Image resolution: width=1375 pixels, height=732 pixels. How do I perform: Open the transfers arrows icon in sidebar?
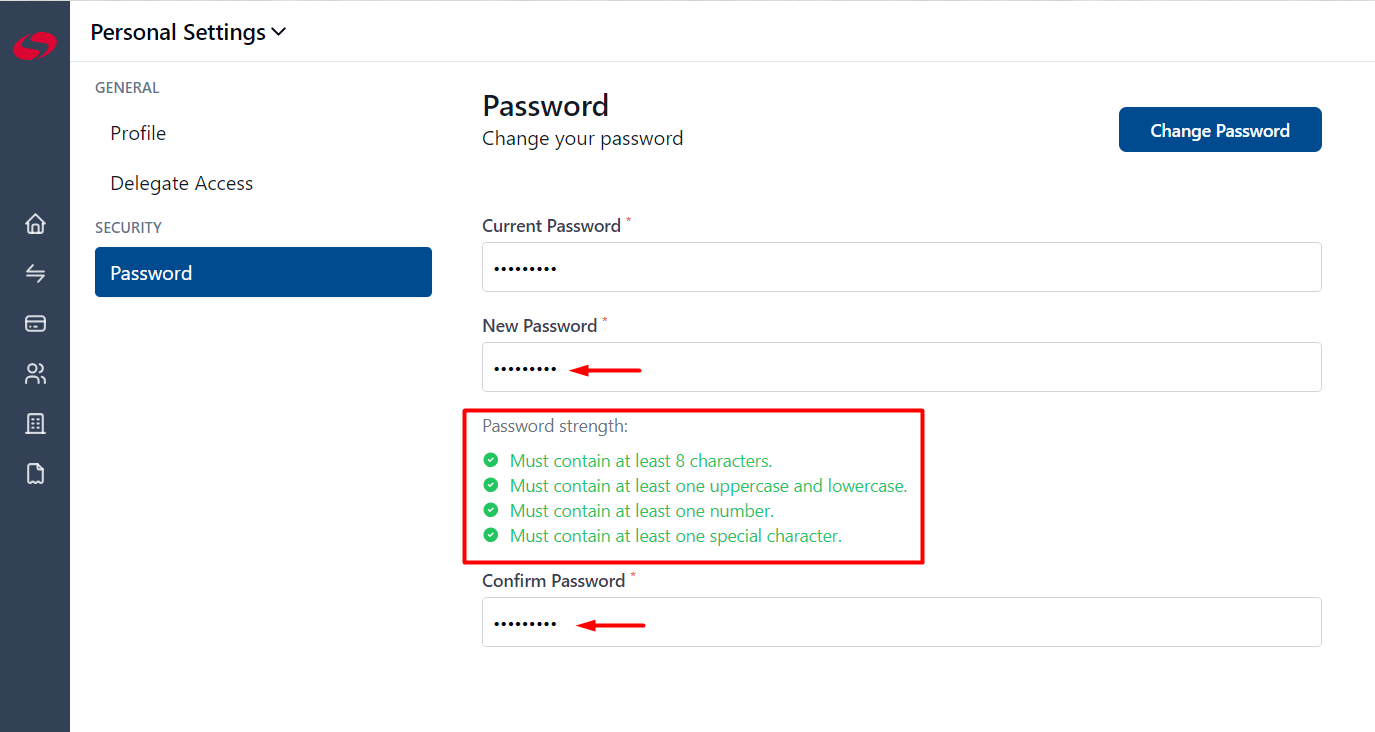(x=35, y=273)
